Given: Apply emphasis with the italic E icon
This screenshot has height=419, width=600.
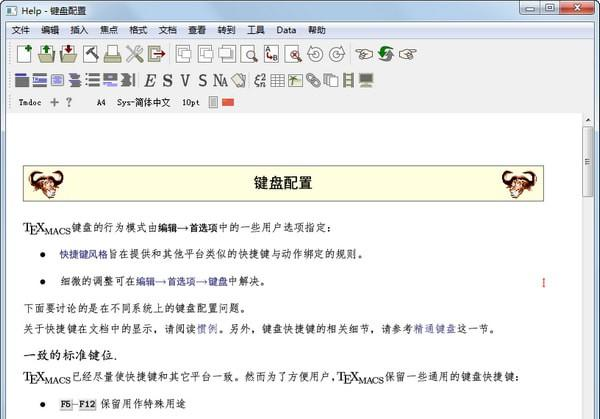Looking at the screenshot, I should coord(150,81).
